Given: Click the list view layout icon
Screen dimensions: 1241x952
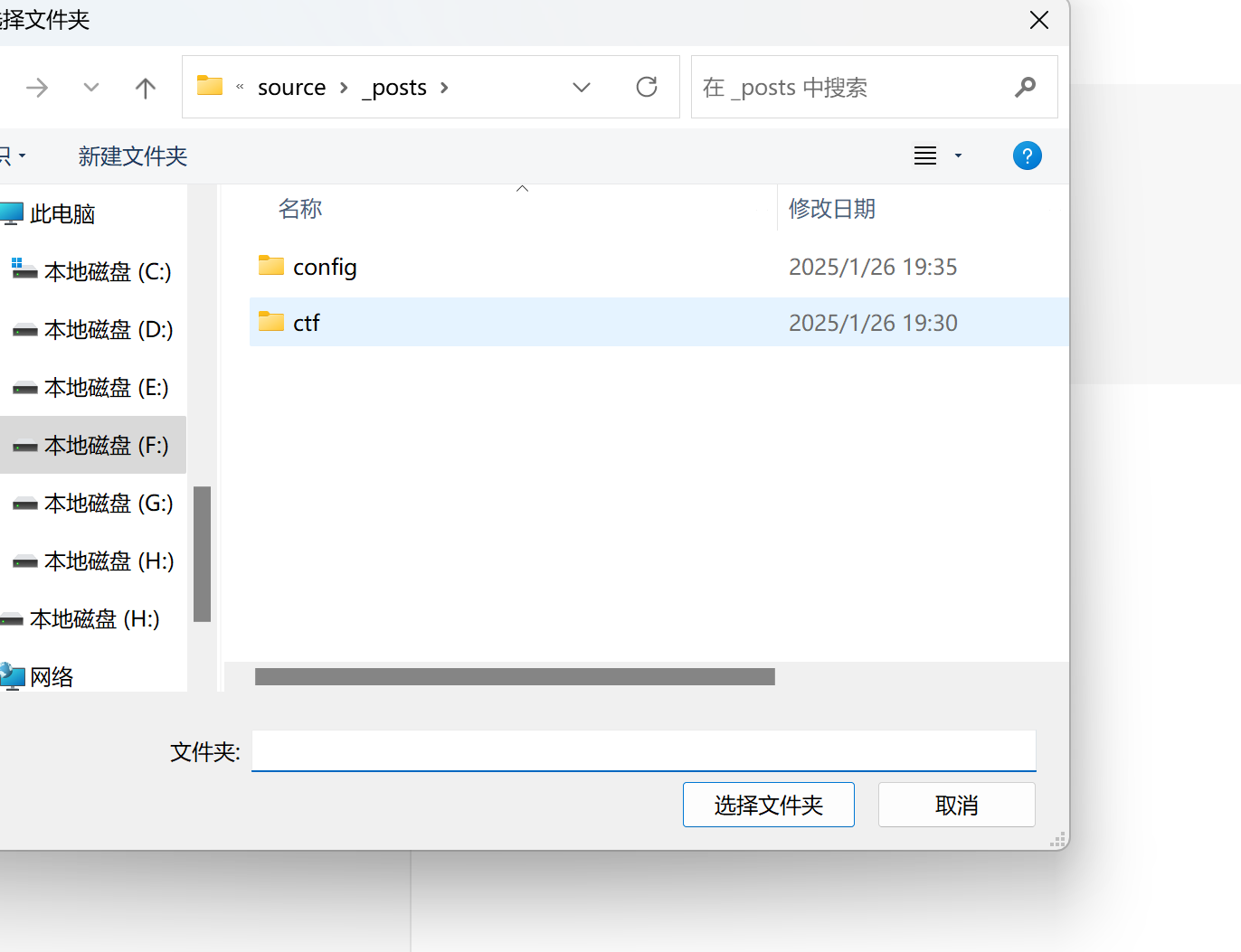Looking at the screenshot, I should pos(924,156).
